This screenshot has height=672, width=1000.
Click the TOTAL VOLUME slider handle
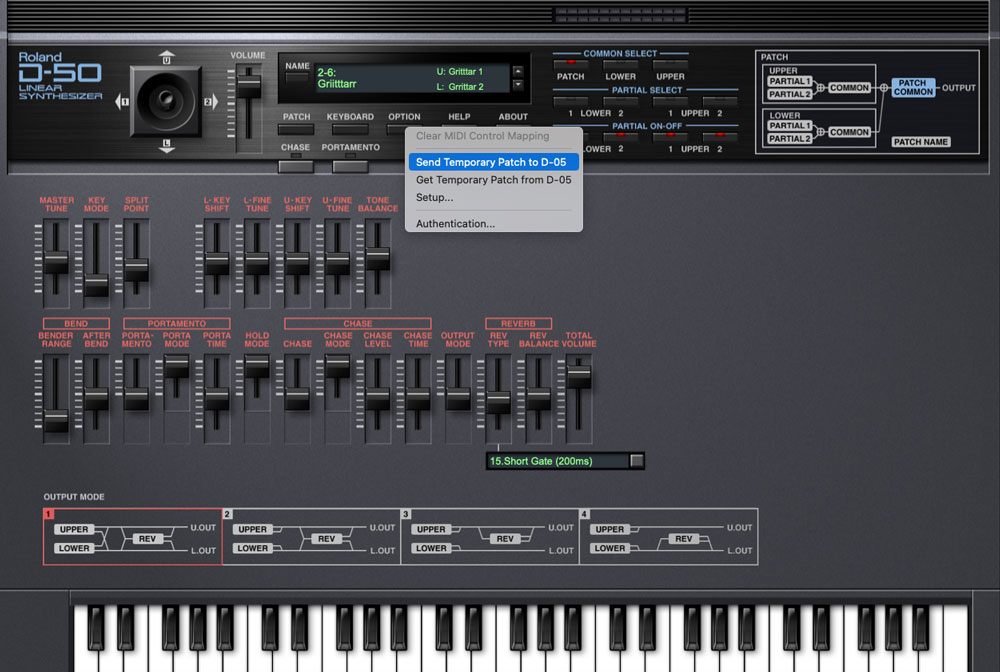(578, 376)
